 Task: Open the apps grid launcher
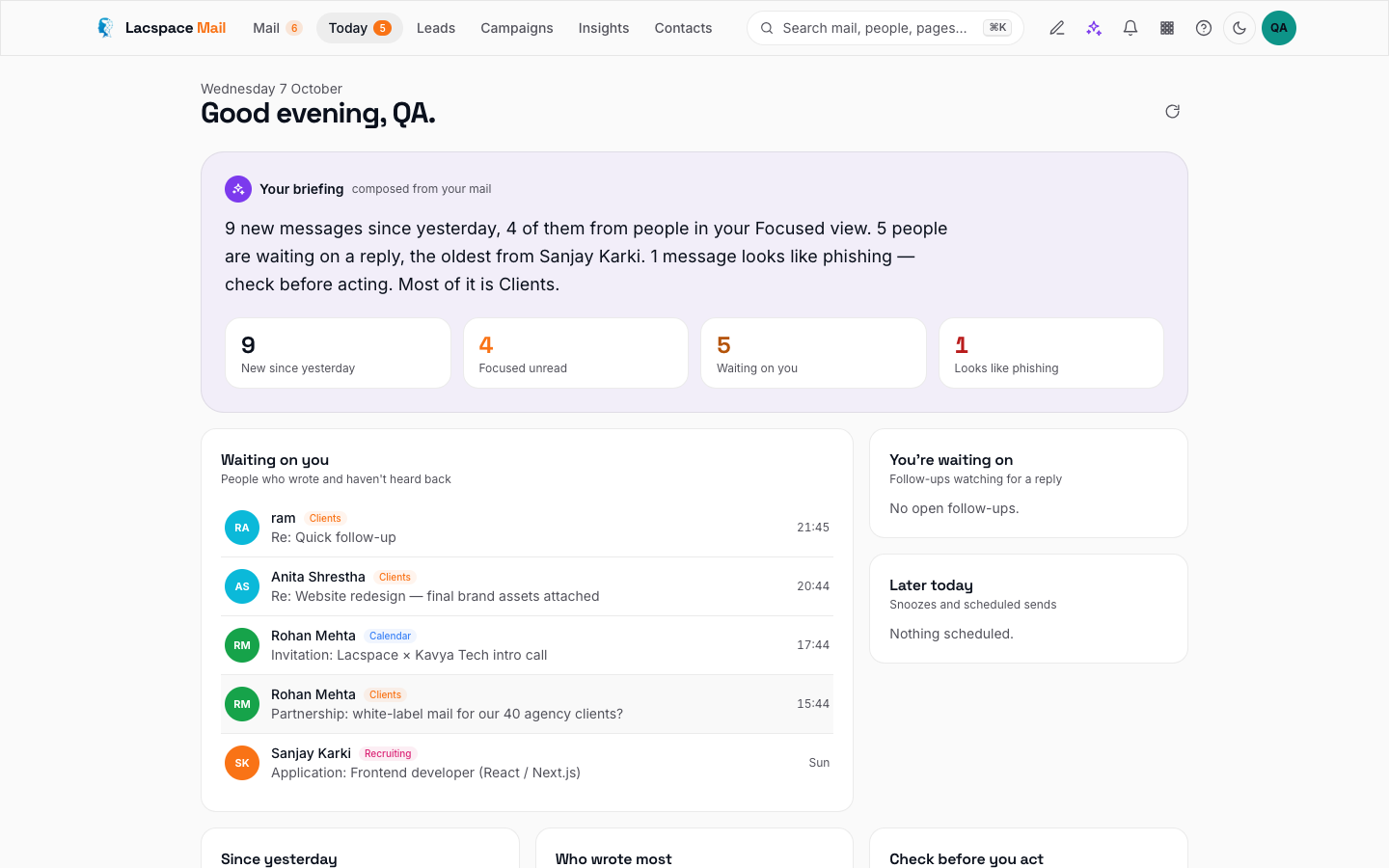click(x=1167, y=28)
